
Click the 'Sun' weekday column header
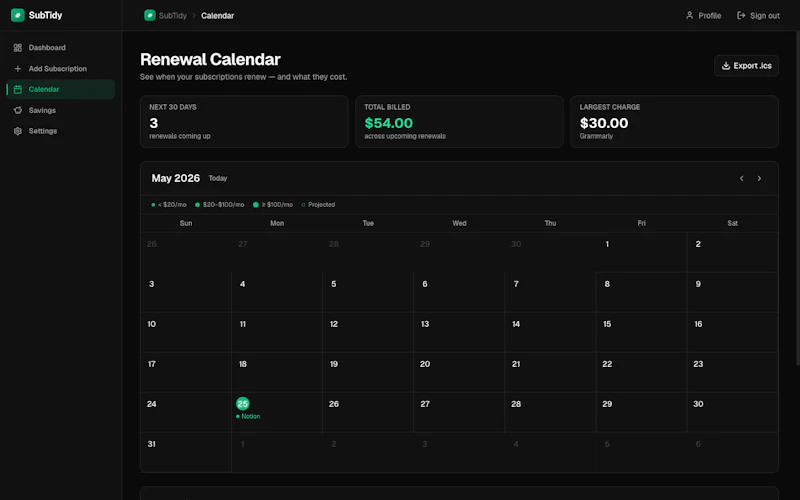(186, 223)
